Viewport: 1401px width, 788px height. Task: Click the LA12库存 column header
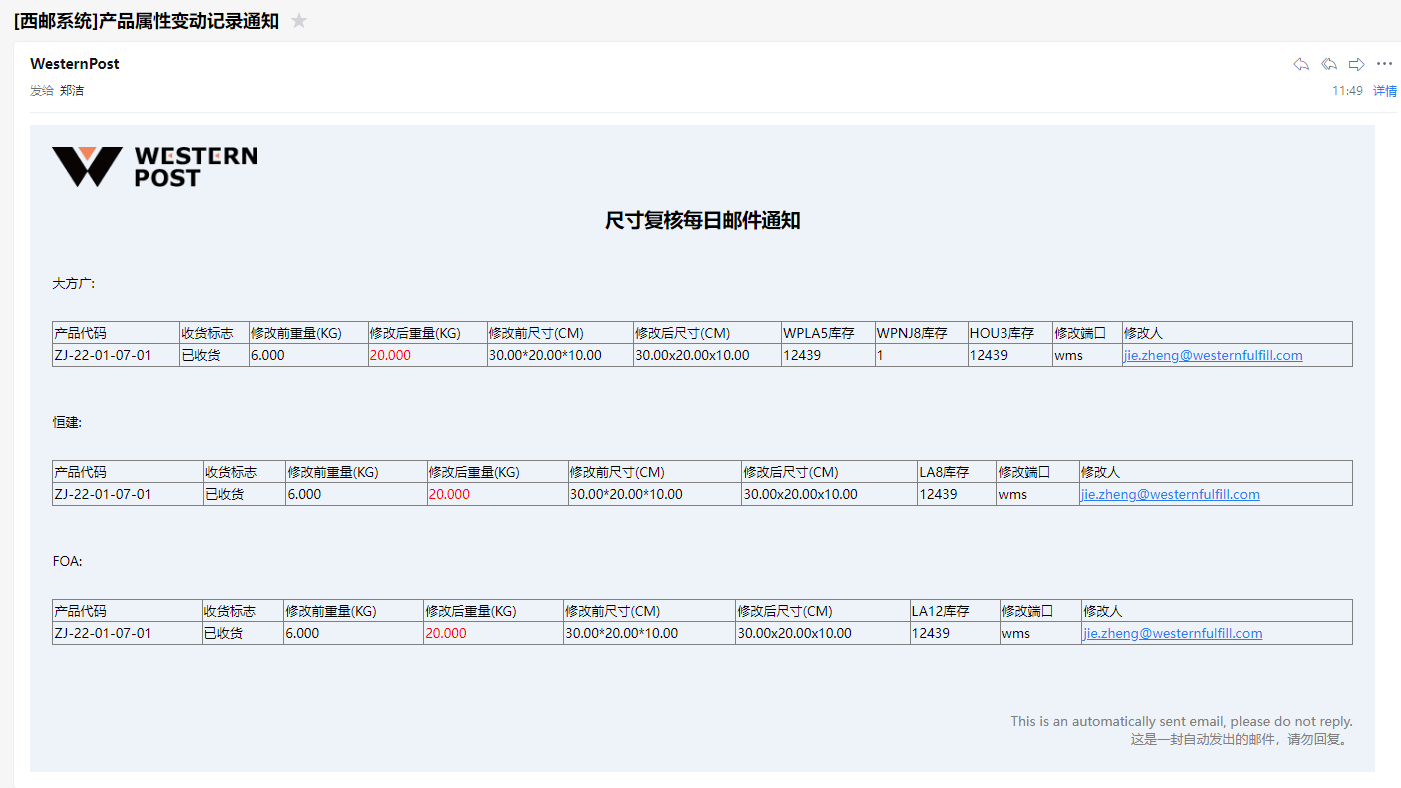click(x=941, y=611)
